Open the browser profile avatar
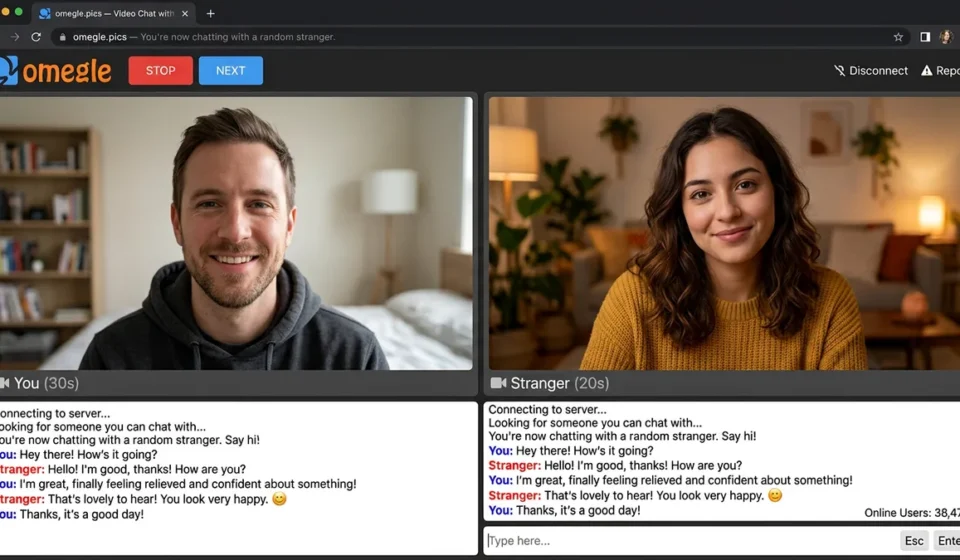Viewport: 960px width, 560px height. point(946,37)
